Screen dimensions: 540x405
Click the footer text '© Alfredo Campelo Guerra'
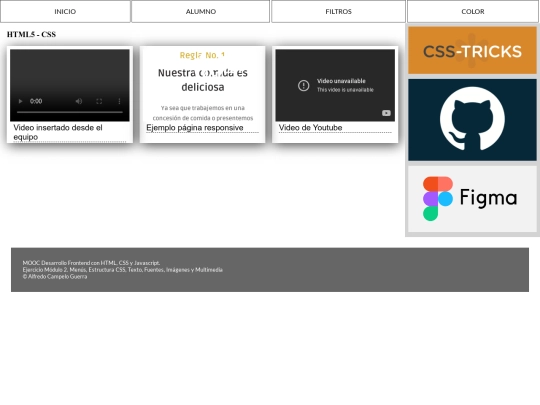55,277
